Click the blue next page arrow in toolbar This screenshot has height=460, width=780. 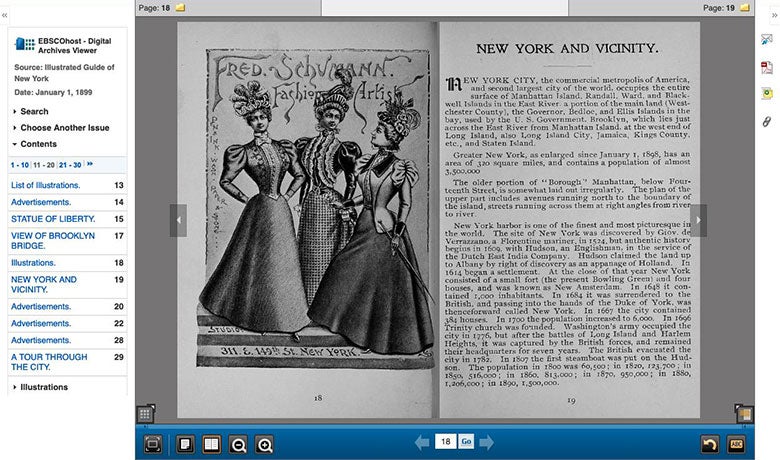coord(487,442)
